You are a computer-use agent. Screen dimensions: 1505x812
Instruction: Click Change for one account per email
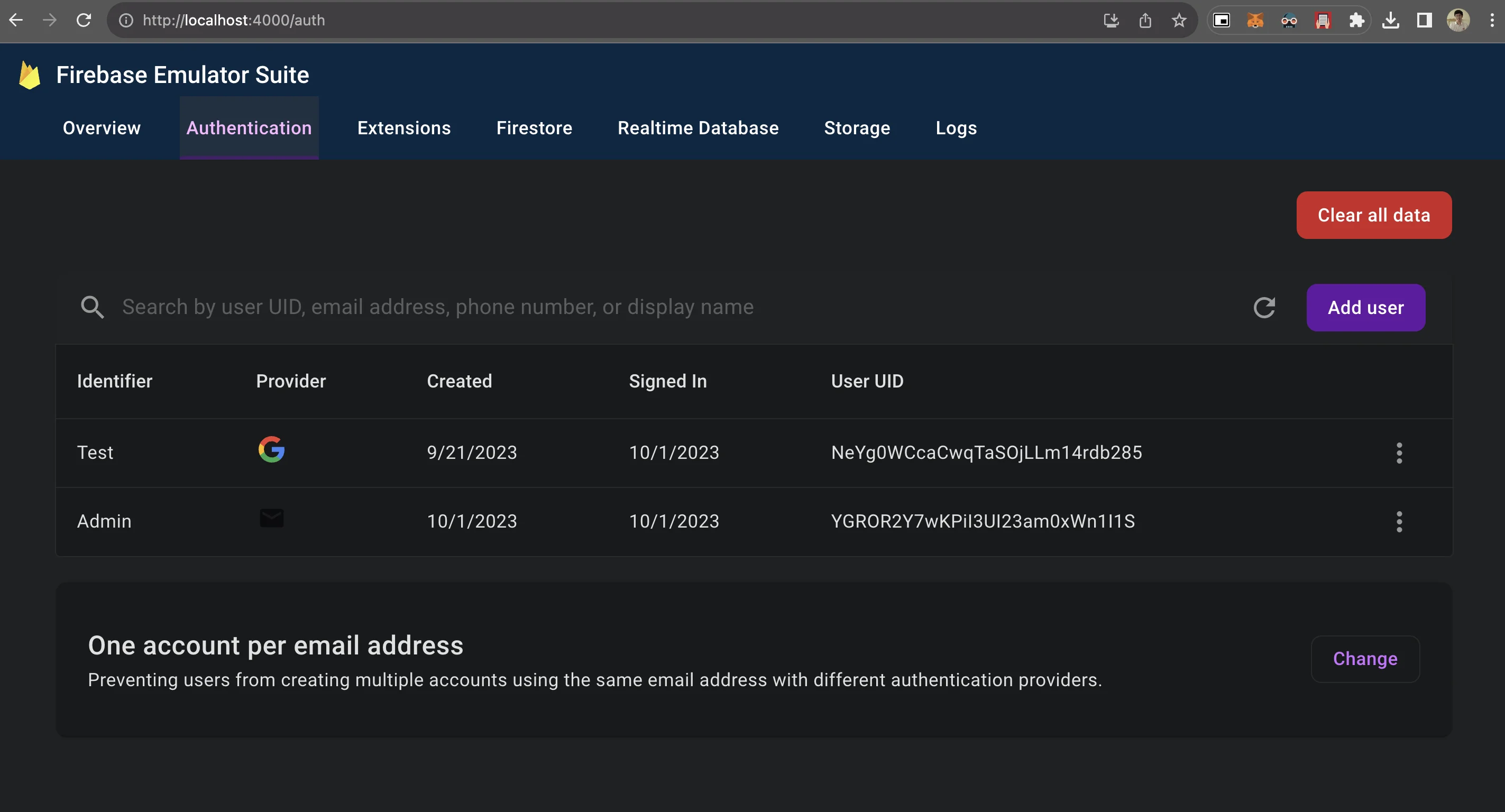(x=1365, y=659)
